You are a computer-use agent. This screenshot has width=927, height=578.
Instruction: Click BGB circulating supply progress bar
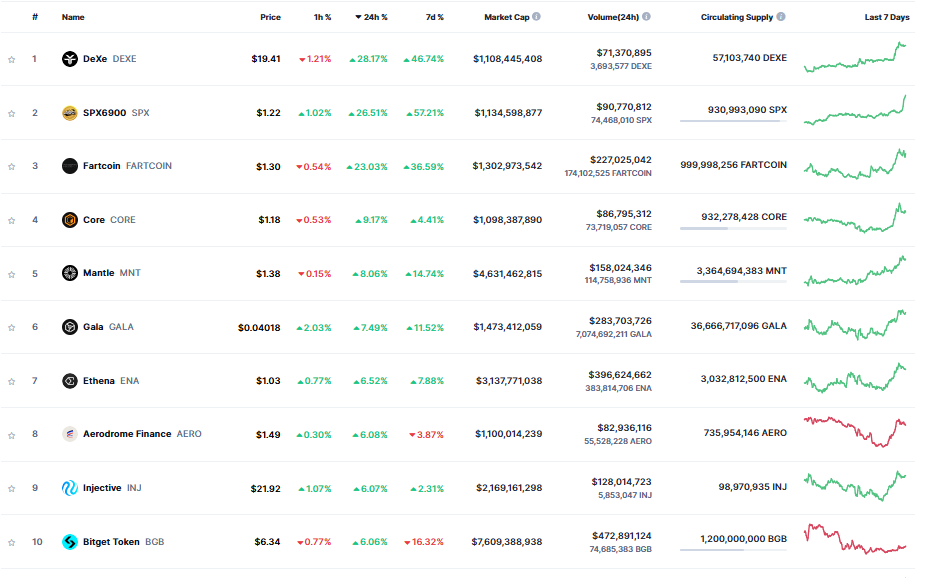coord(733,550)
